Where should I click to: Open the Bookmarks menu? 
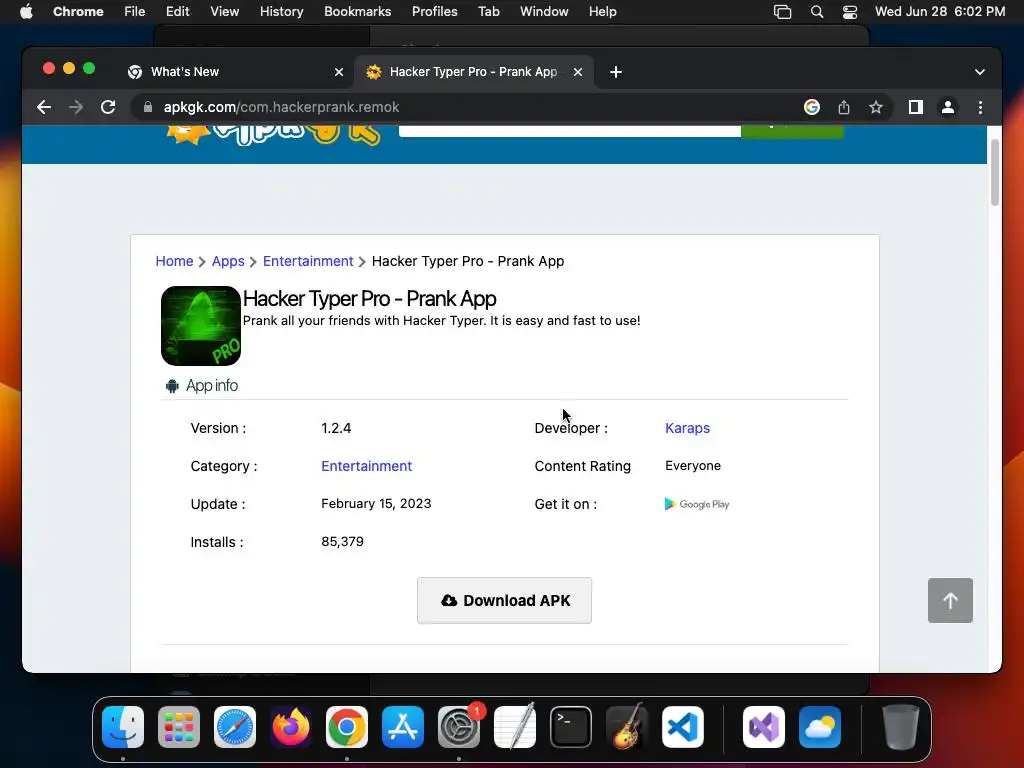357,12
